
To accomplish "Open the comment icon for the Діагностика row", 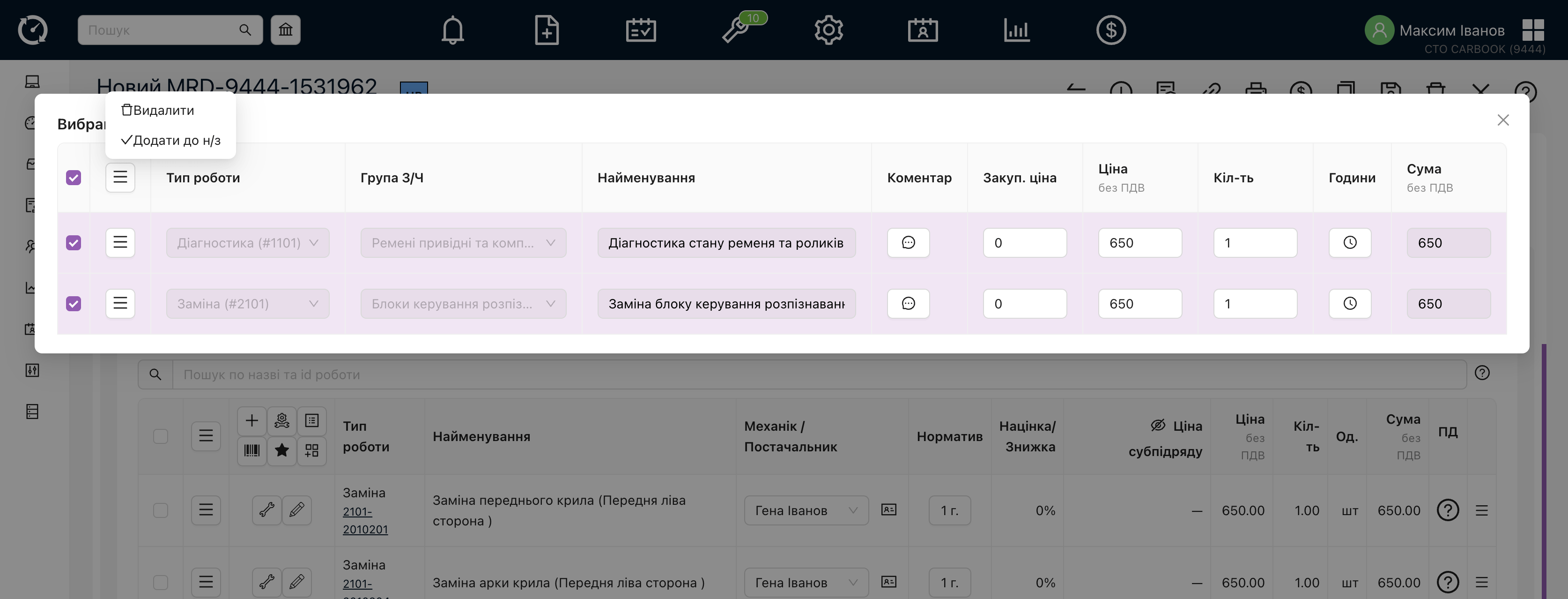I will tap(908, 242).
